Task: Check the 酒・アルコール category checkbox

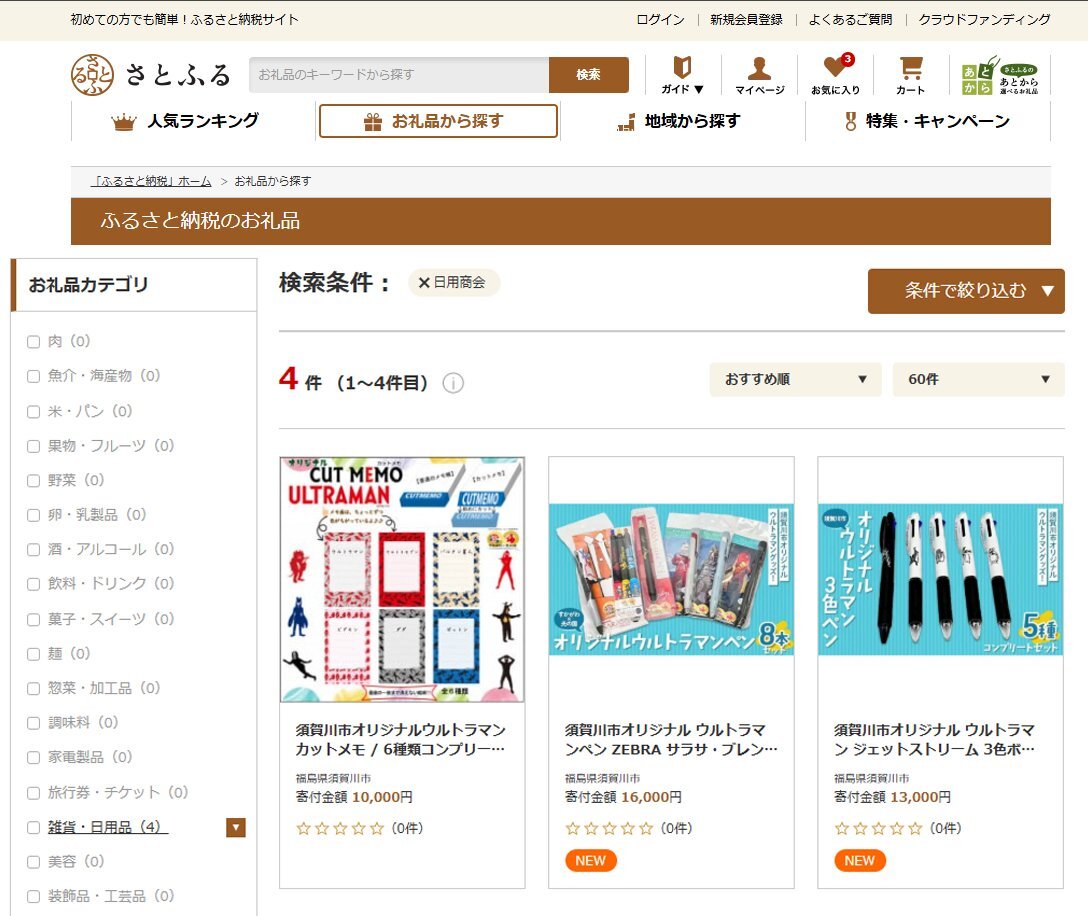Action: [33, 550]
